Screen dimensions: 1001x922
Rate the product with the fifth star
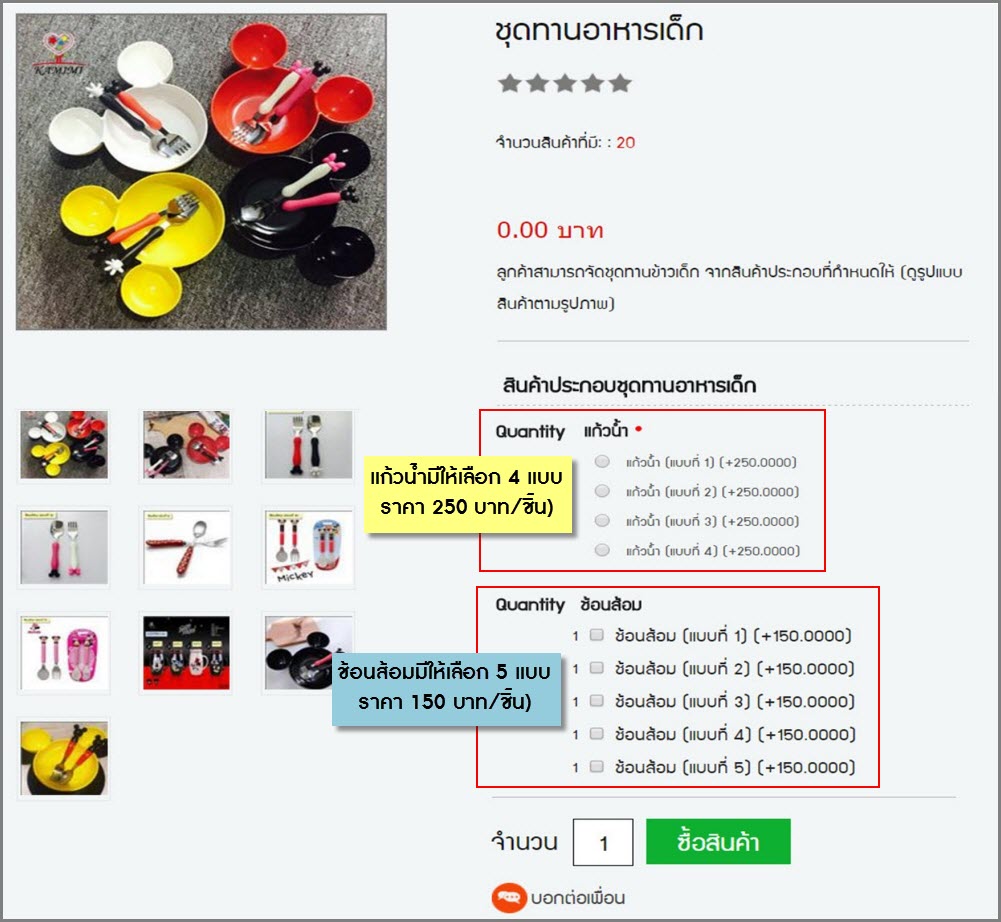[x=620, y=83]
